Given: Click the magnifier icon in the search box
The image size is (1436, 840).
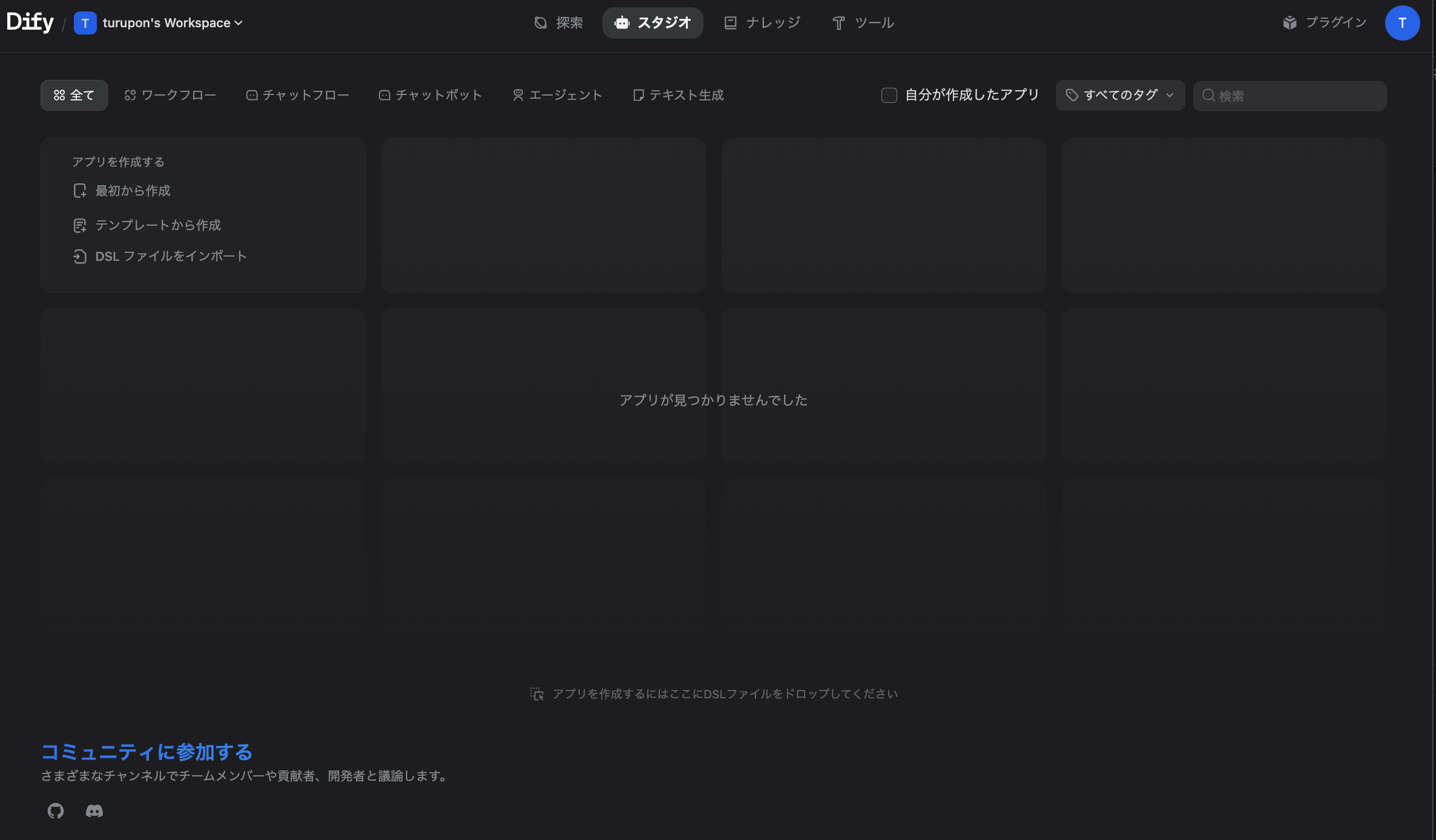Looking at the screenshot, I should pyautogui.click(x=1209, y=95).
